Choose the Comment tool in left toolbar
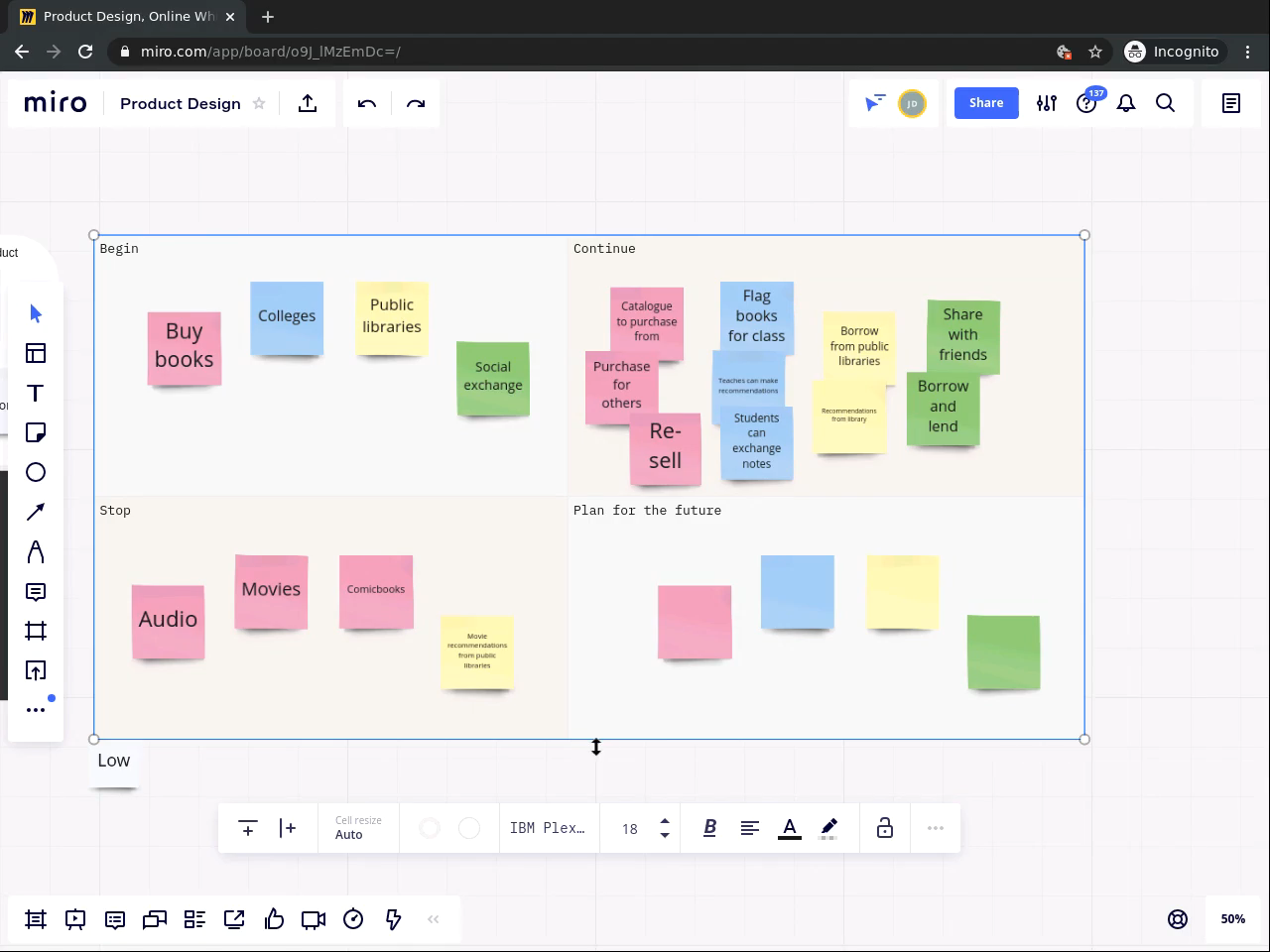Image resolution: width=1270 pixels, height=952 pixels. point(36,592)
